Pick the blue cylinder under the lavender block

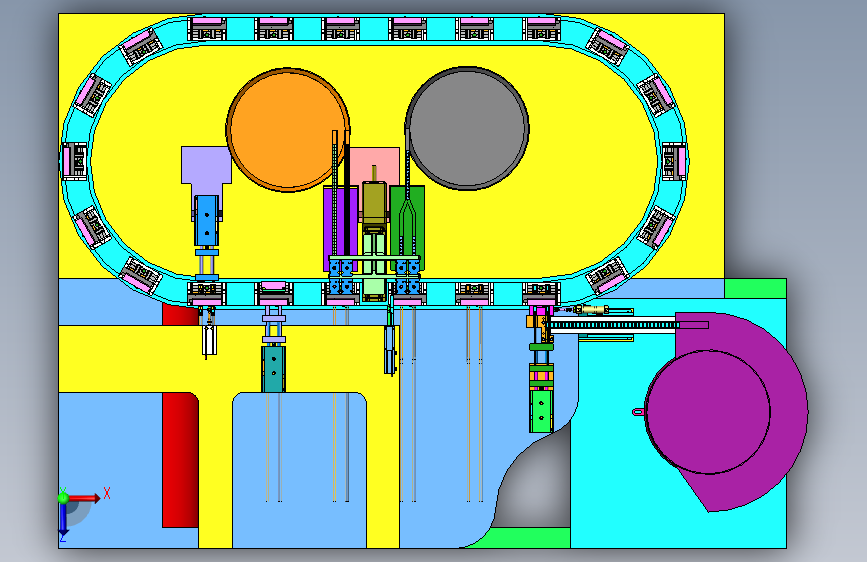click(x=207, y=220)
